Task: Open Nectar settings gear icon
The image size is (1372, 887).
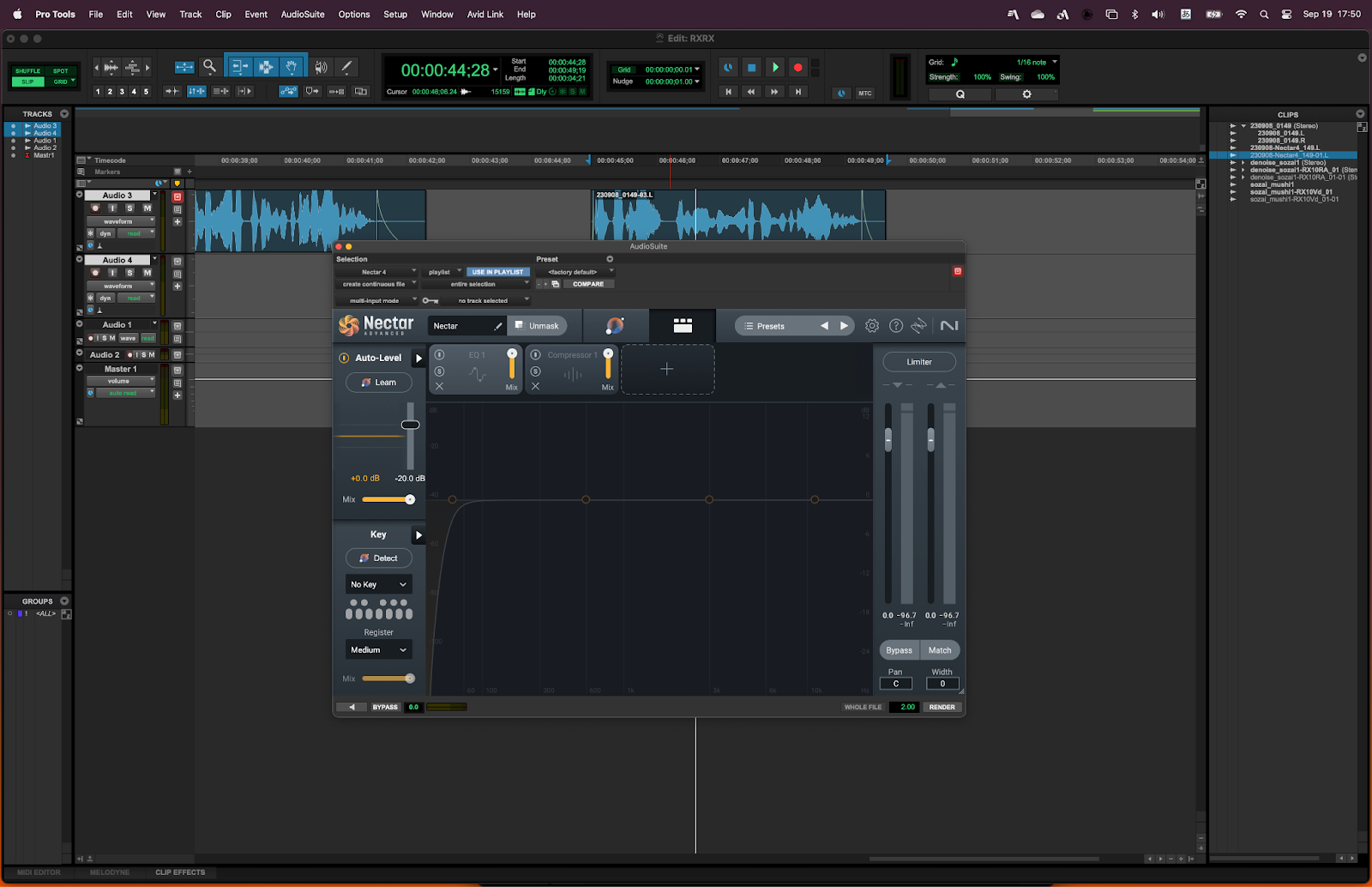Action: pyautogui.click(x=872, y=326)
